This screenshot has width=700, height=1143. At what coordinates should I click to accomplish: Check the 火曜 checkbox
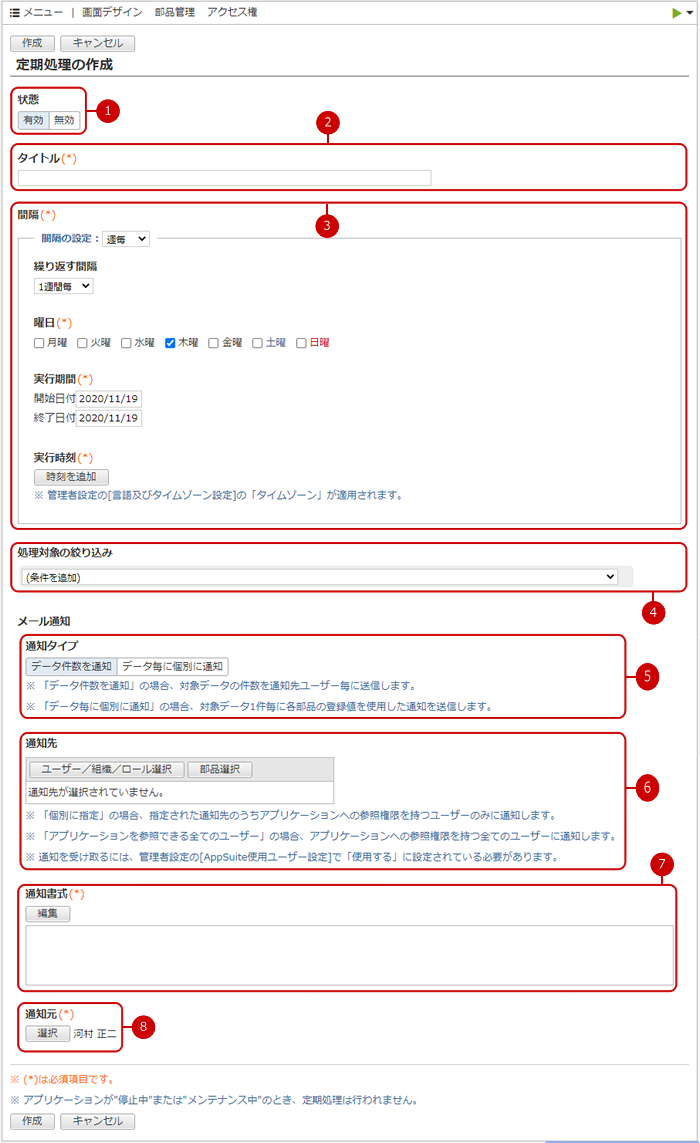pyautogui.click(x=82, y=343)
